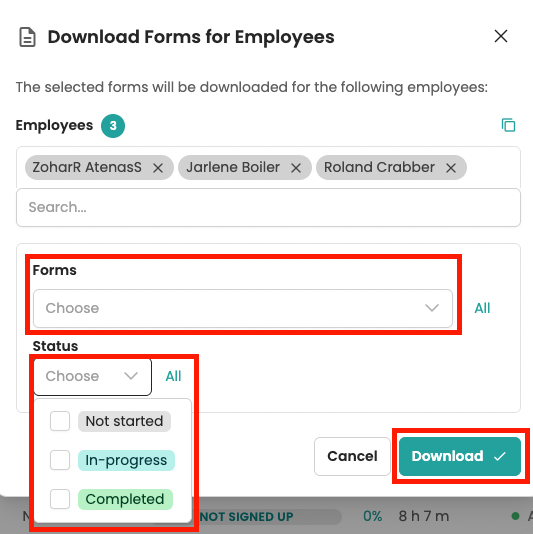The image size is (533, 534).
Task: Click the document icon beside dialog title
Action: 27,37
